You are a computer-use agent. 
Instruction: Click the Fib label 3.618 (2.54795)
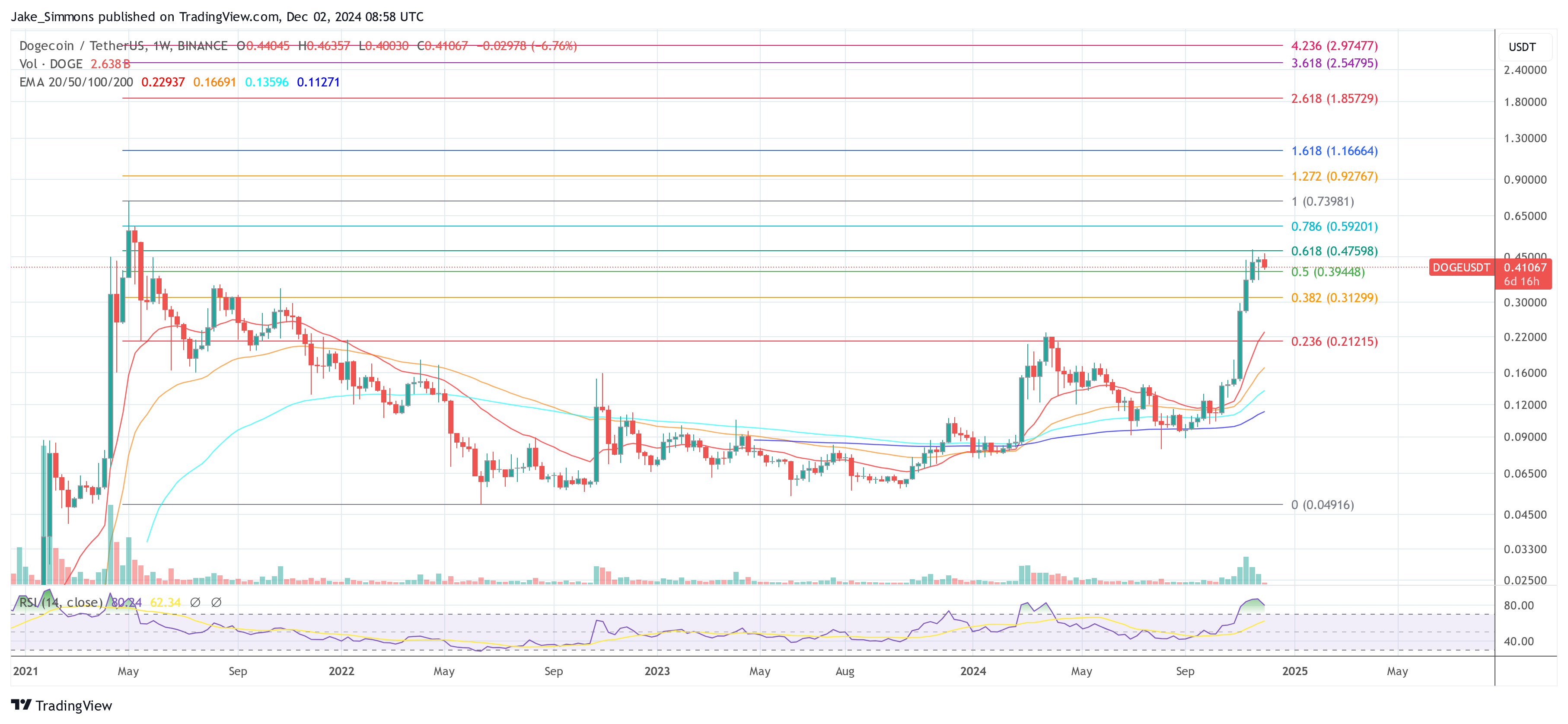pyautogui.click(x=1334, y=63)
